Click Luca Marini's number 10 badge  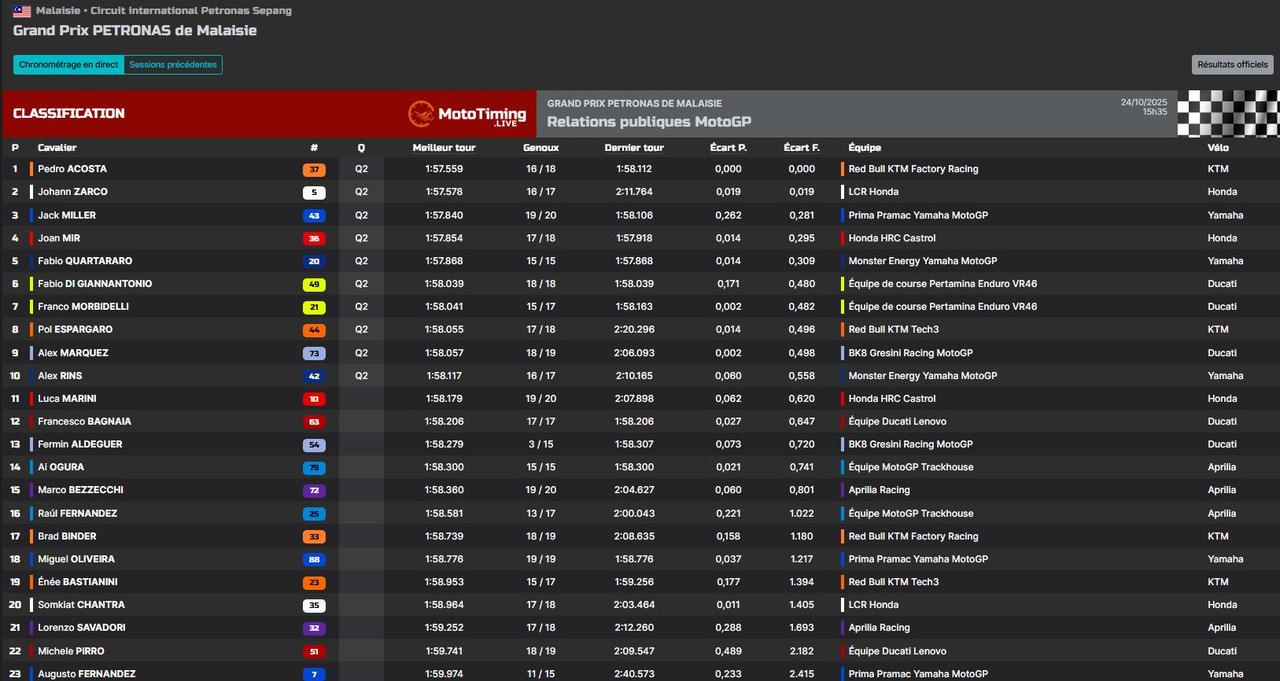pyautogui.click(x=314, y=399)
